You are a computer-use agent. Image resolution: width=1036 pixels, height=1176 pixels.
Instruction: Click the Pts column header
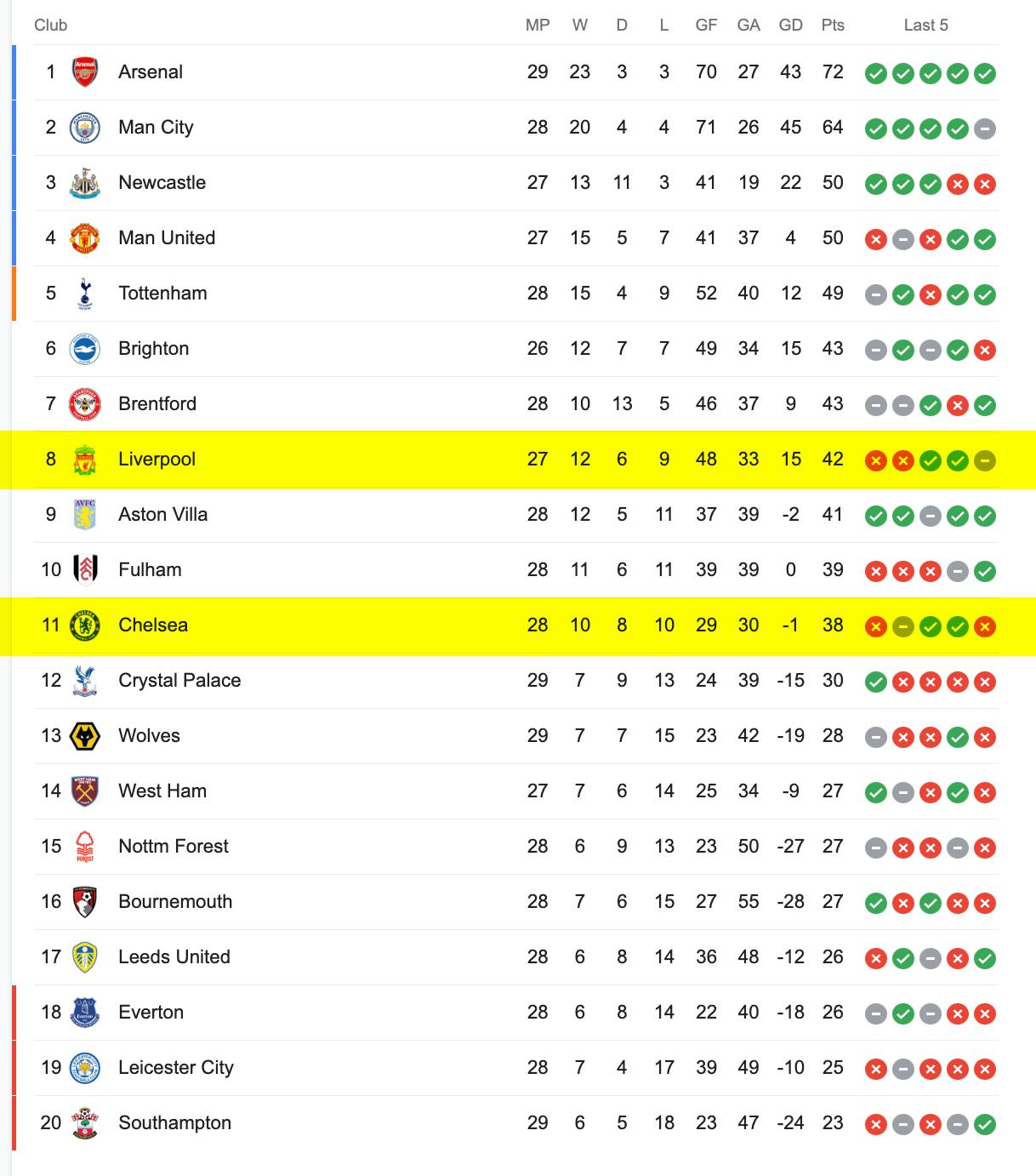click(833, 25)
